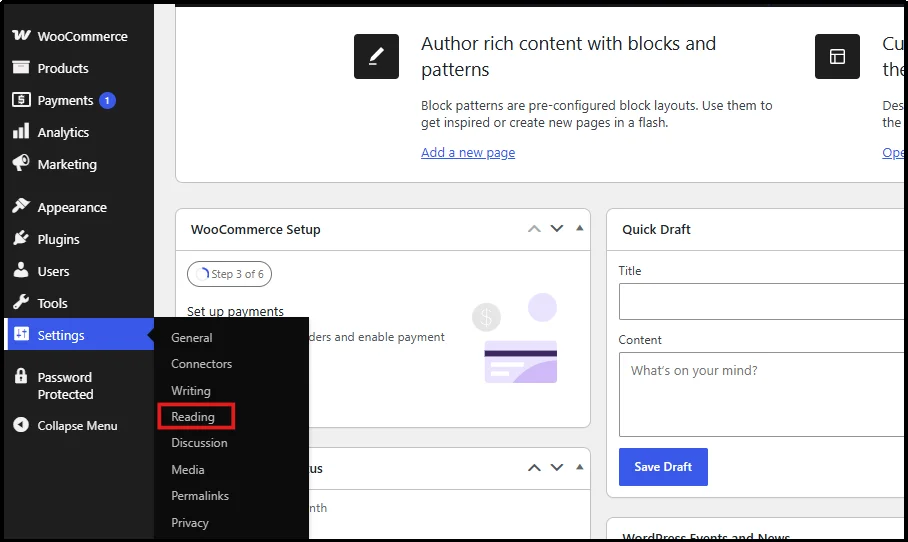The image size is (908, 542).
Task: Click the Quick Draft Title input field
Action: (761, 301)
